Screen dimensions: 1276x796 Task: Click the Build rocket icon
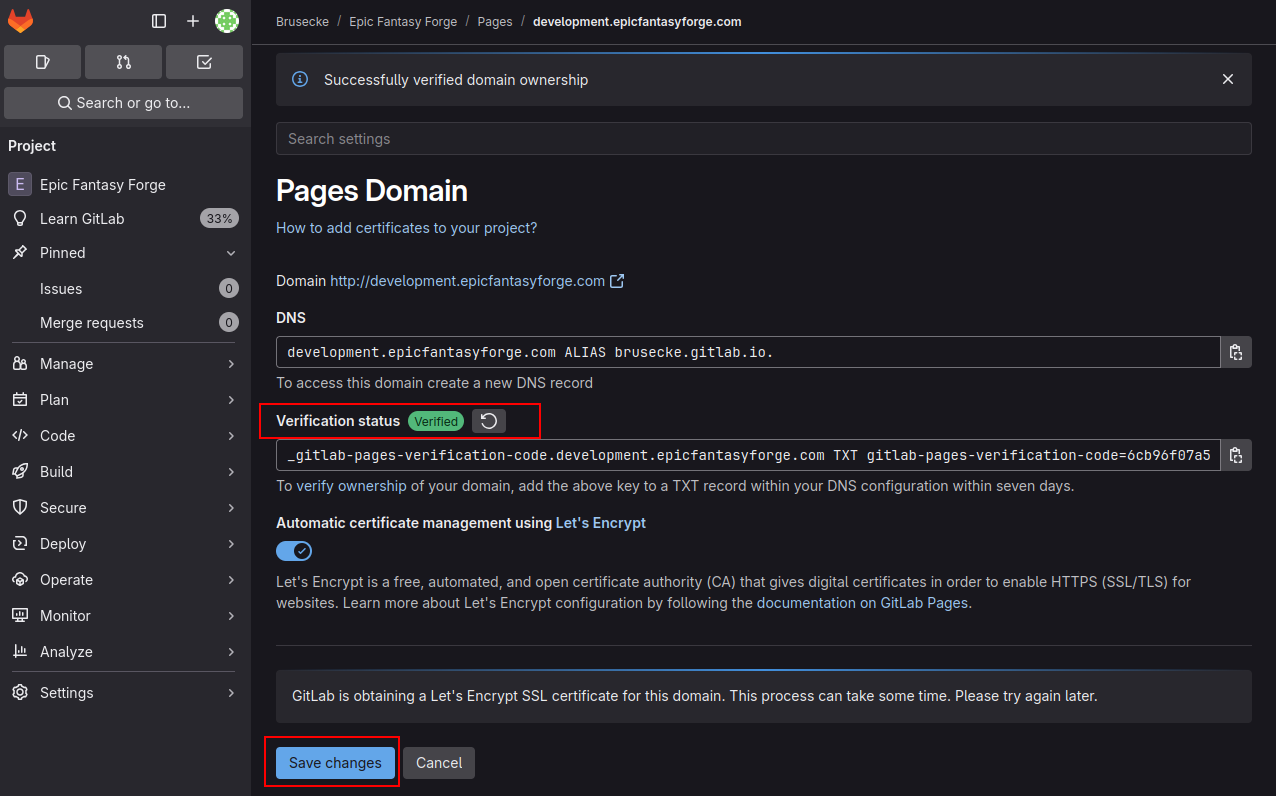[20, 472]
